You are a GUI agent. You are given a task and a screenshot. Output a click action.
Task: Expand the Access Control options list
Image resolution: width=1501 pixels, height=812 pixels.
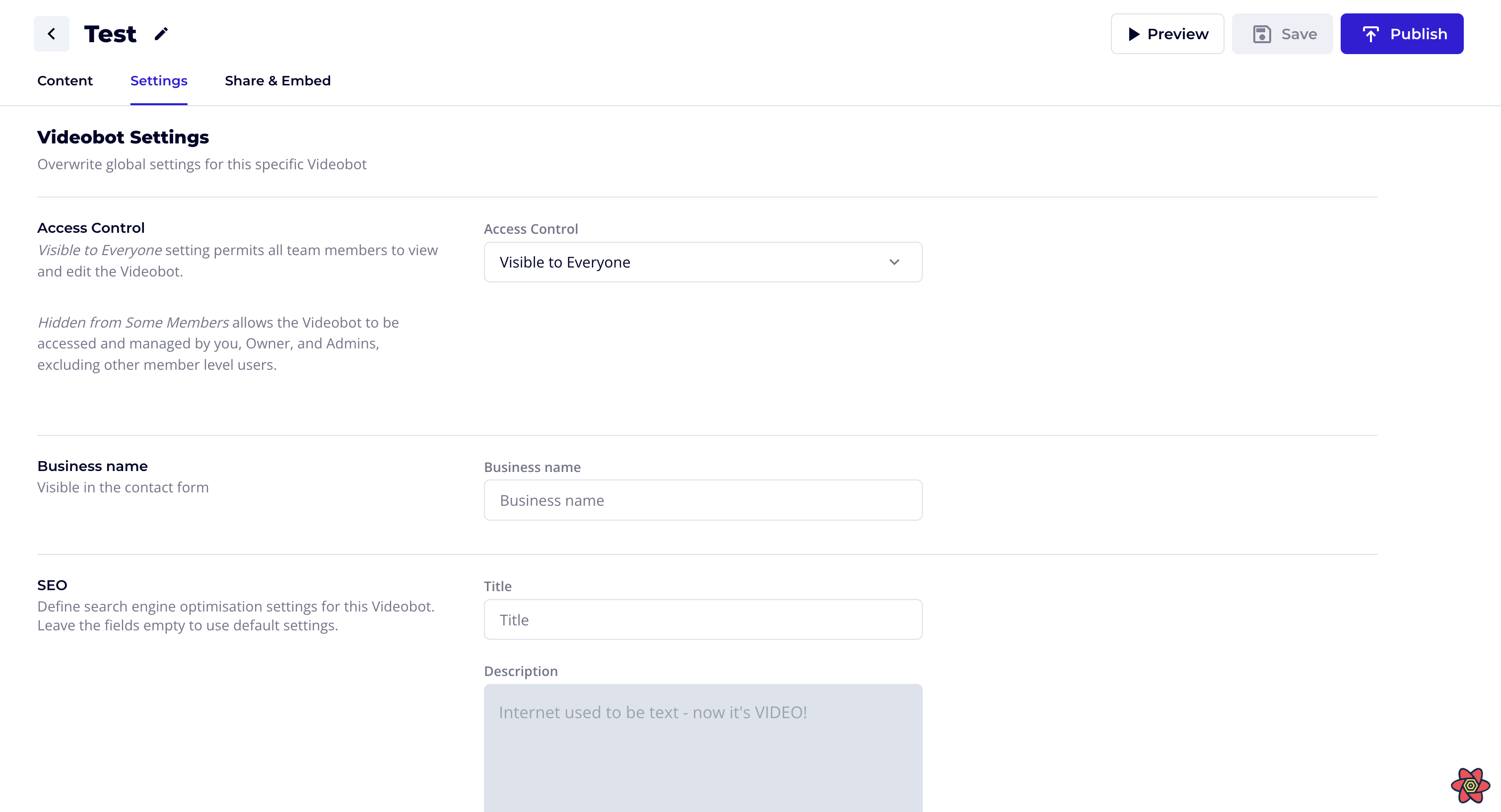point(703,262)
